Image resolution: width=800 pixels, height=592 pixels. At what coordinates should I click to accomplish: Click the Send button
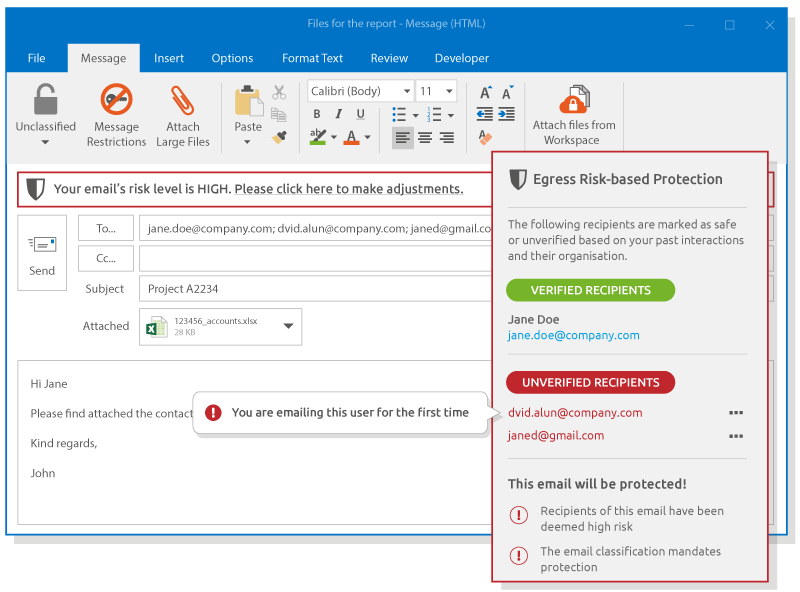click(x=42, y=253)
